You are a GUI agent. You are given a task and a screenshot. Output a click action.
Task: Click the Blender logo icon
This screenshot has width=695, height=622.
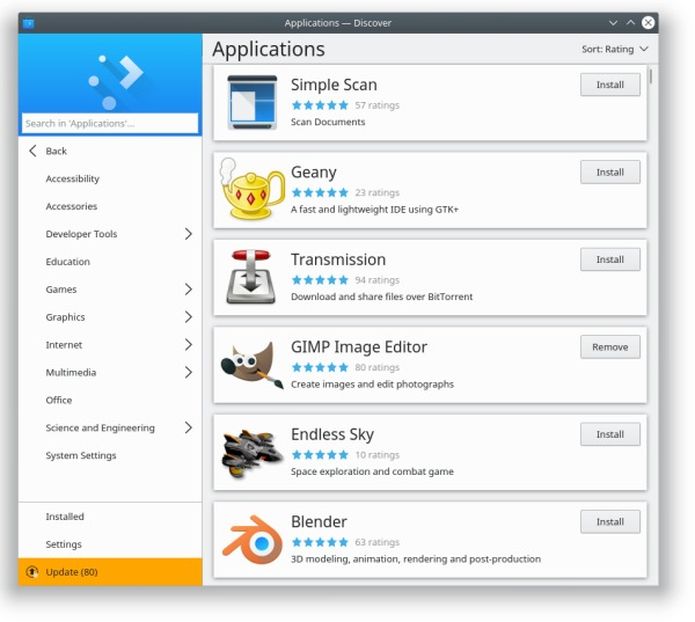pyautogui.click(x=252, y=540)
